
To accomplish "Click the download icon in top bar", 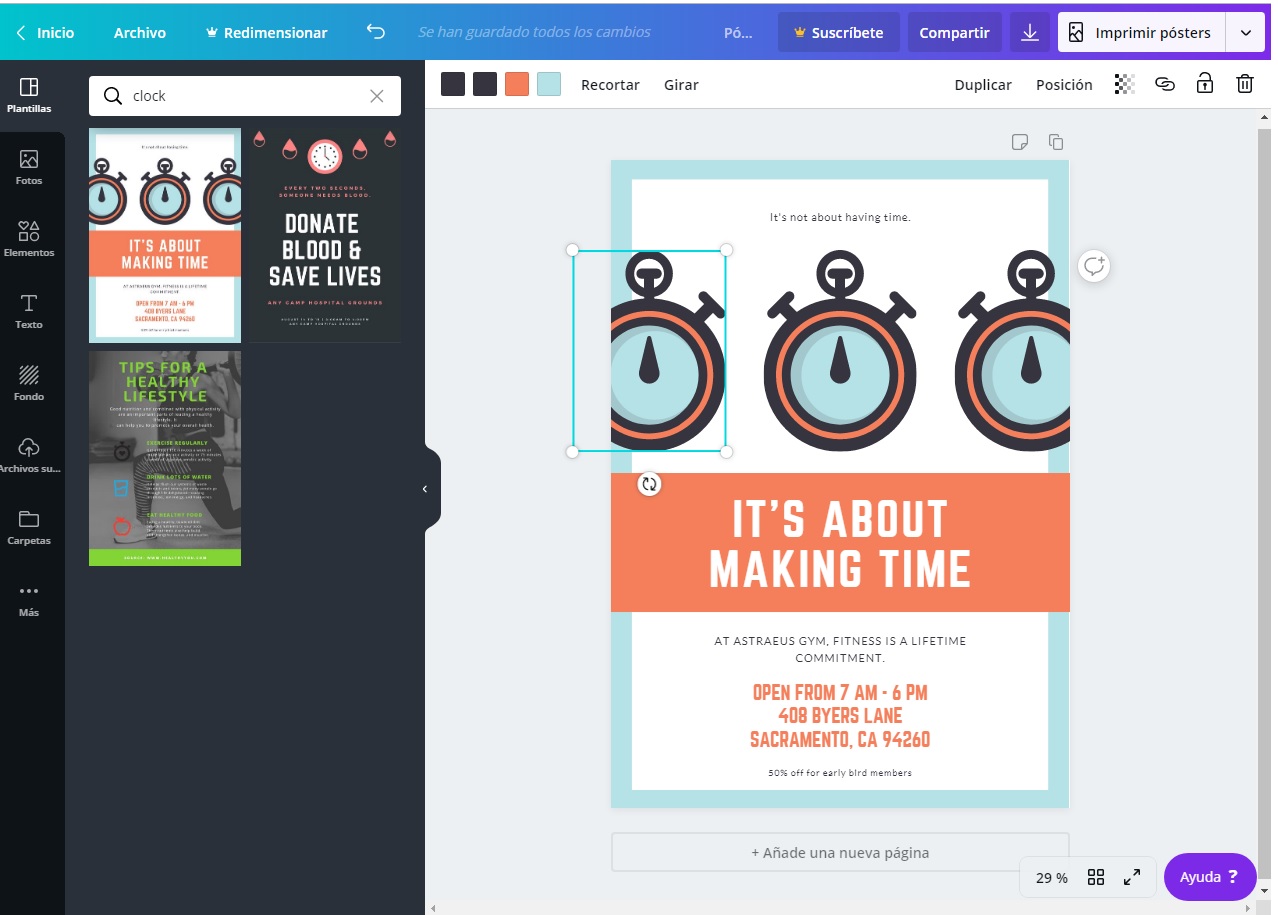I will point(1029,32).
